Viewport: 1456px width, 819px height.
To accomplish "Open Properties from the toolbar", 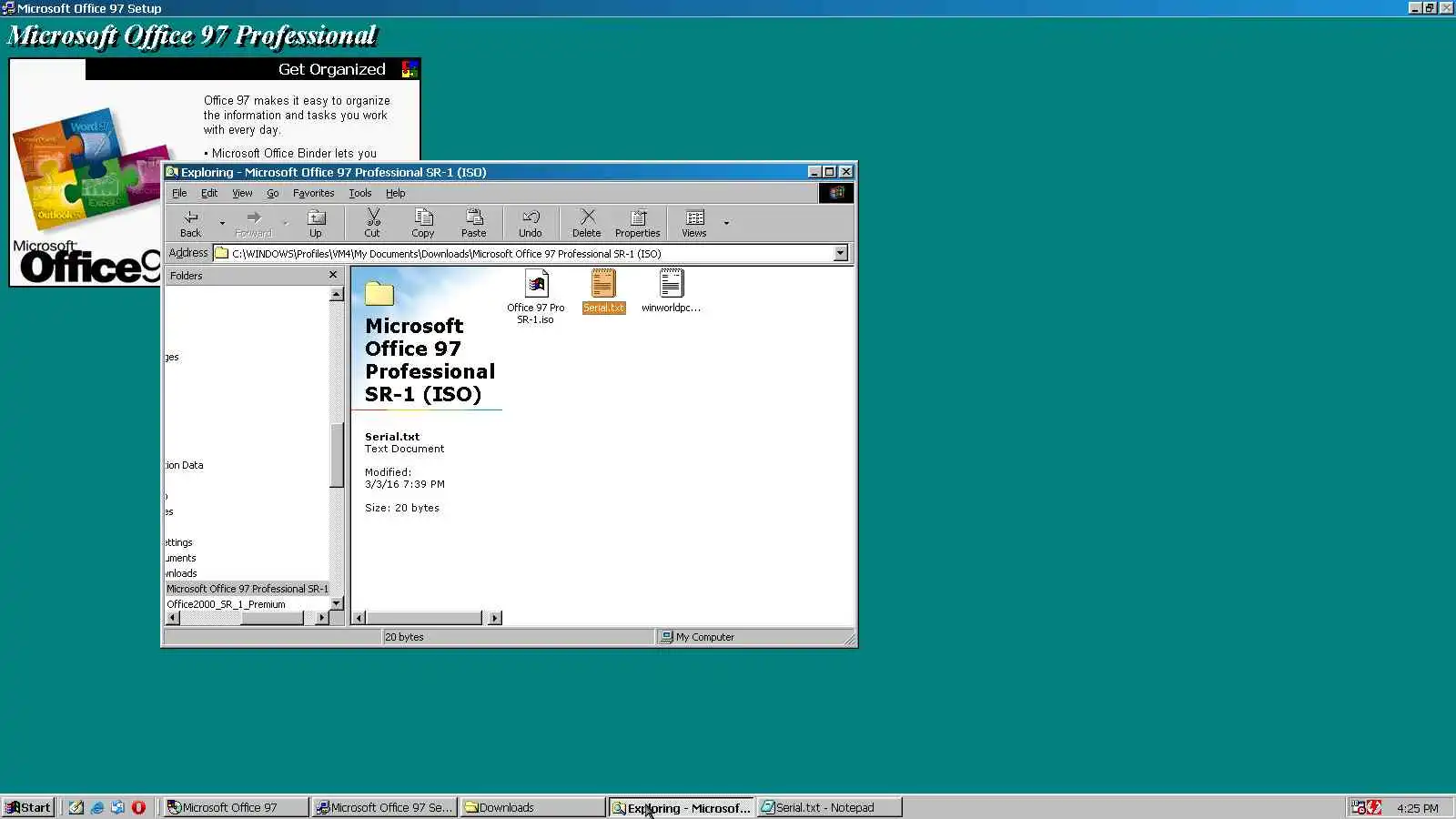I will coord(638,223).
